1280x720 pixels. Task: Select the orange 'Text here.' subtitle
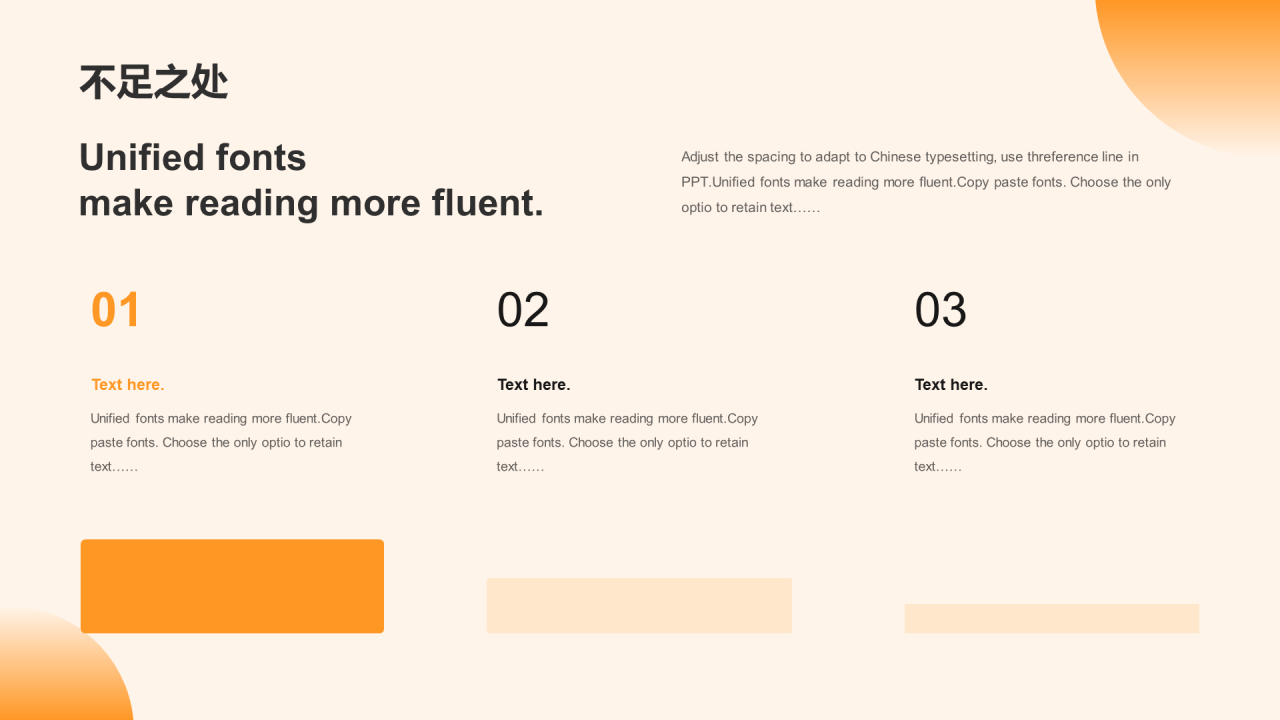pyautogui.click(x=128, y=385)
